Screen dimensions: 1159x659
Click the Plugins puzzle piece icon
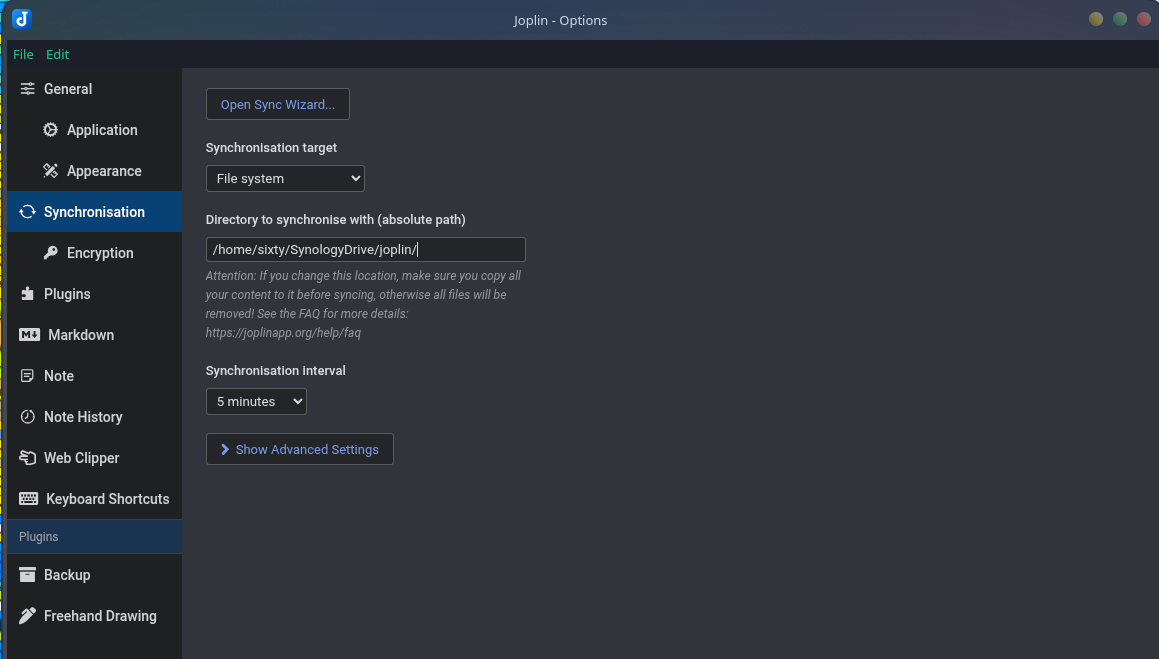coord(27,294)
